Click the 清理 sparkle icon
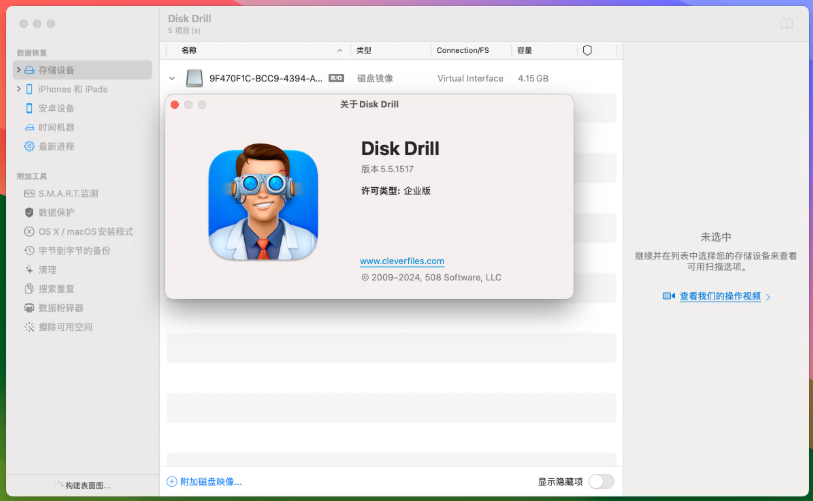813x501 pixels. [29, 270]
